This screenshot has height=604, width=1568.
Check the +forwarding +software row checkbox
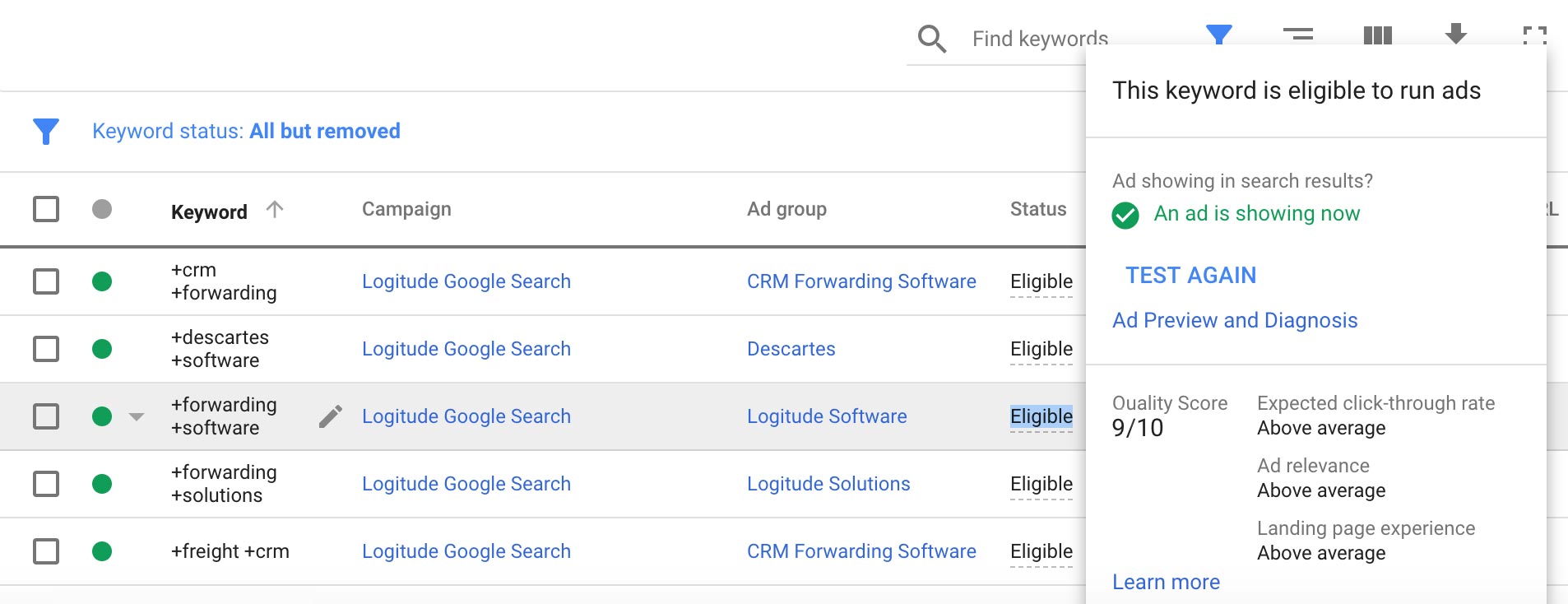click(x=46, y=416)
